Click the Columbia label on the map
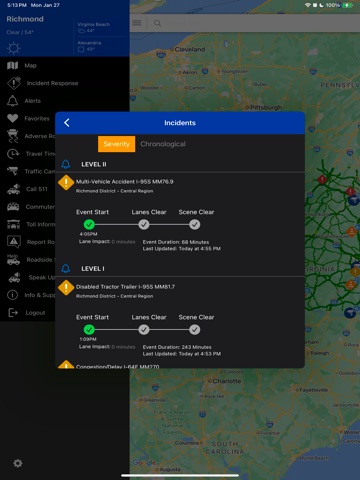This screenshot has height=480, width=360. point(187,443)
